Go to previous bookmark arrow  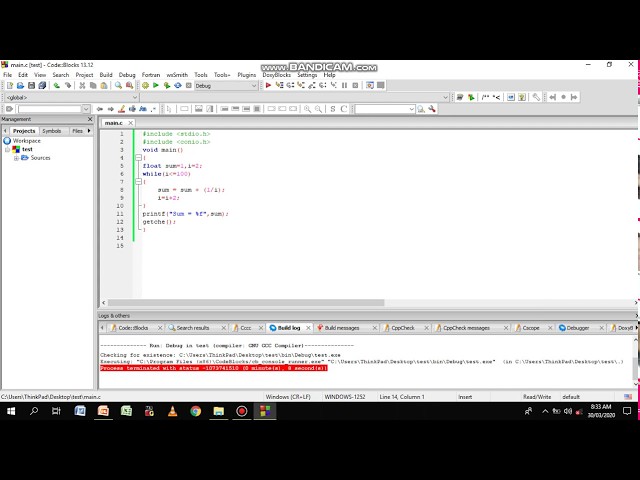coord(552,97)
